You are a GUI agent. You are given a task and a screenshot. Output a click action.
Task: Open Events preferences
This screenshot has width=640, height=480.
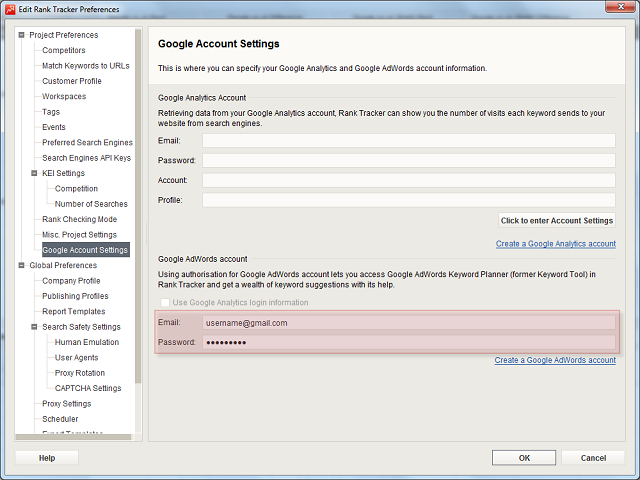(x=54, y=127)
